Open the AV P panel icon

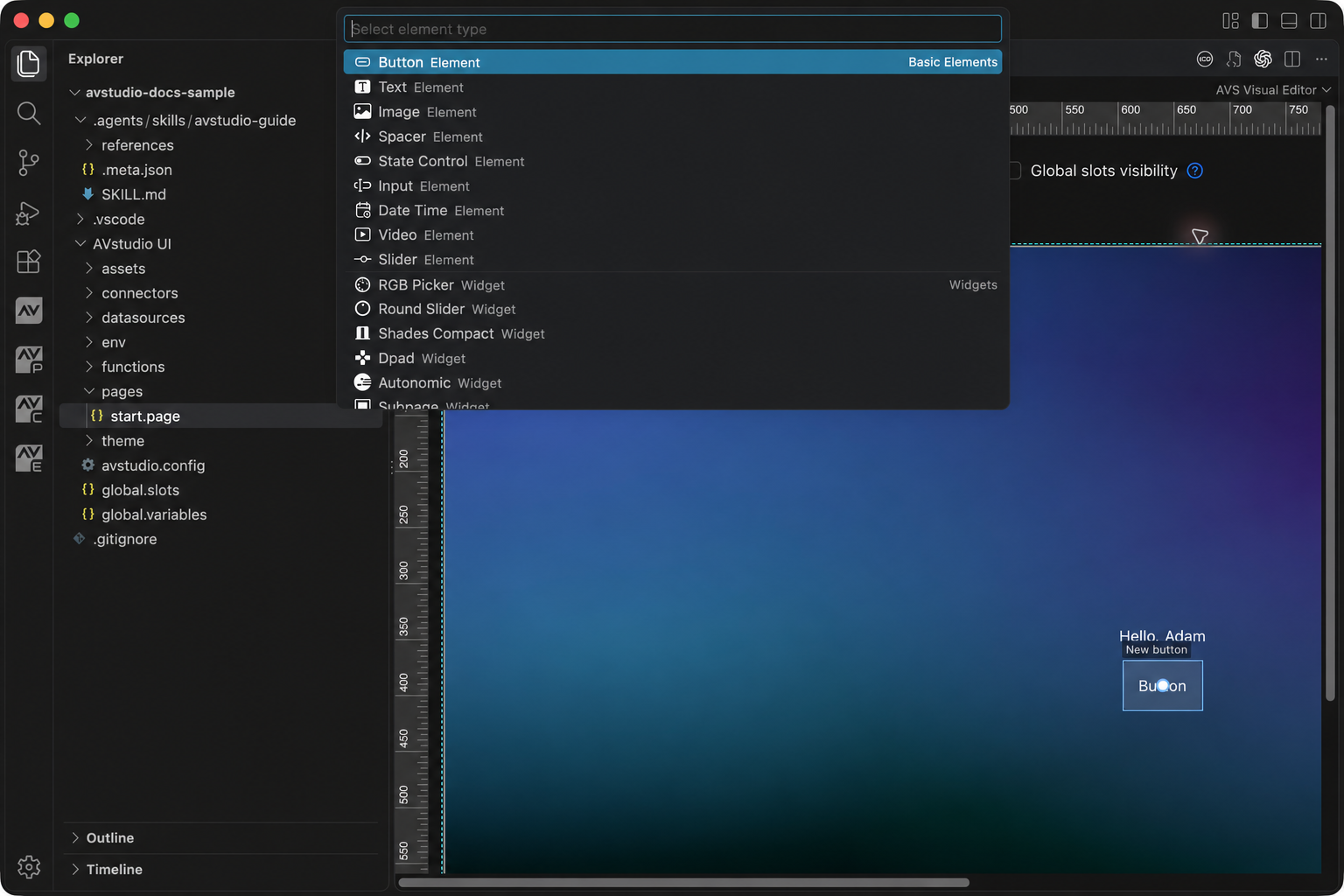(x=29, y=360)
